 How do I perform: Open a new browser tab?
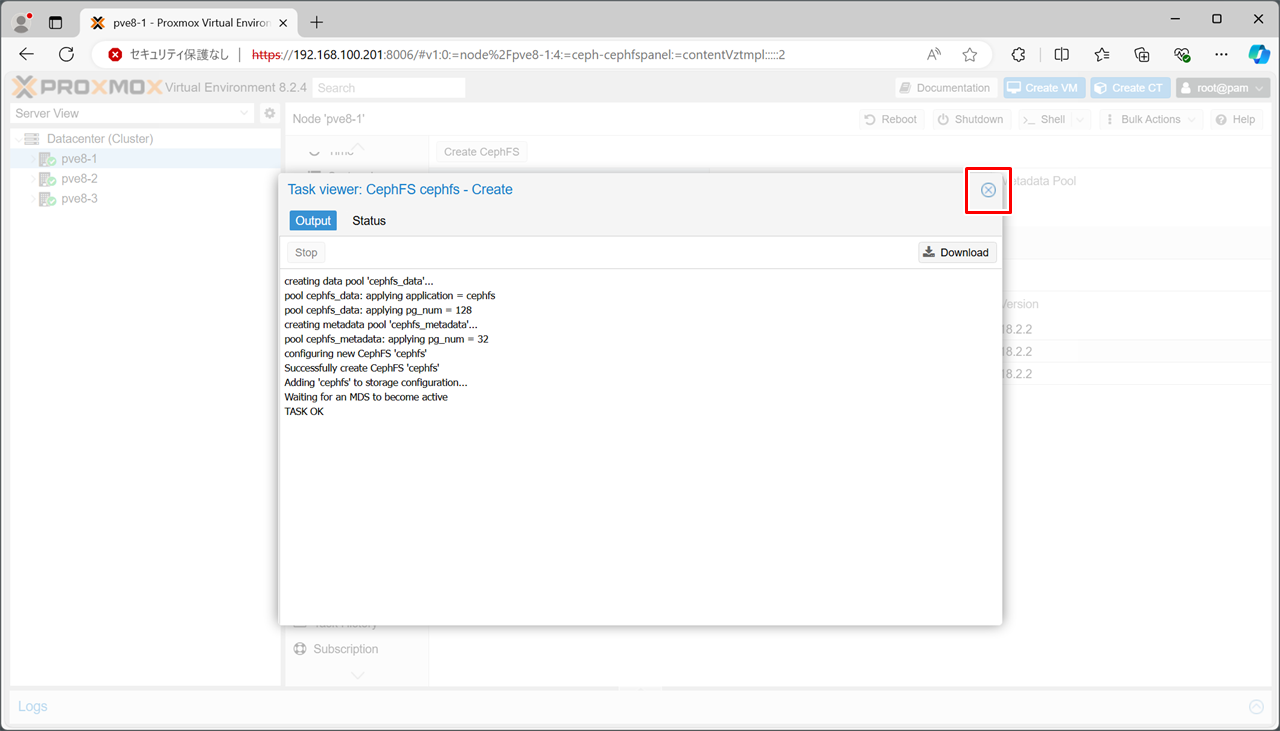pos(317,22)
